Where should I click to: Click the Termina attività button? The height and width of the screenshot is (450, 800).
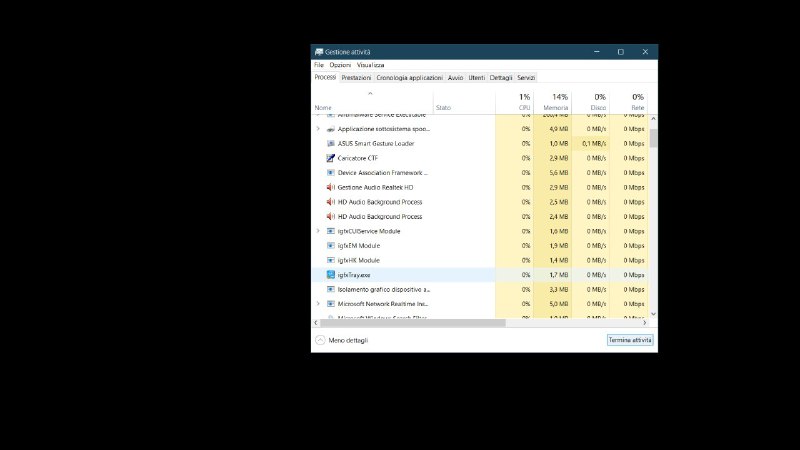(x=630, y=340)
